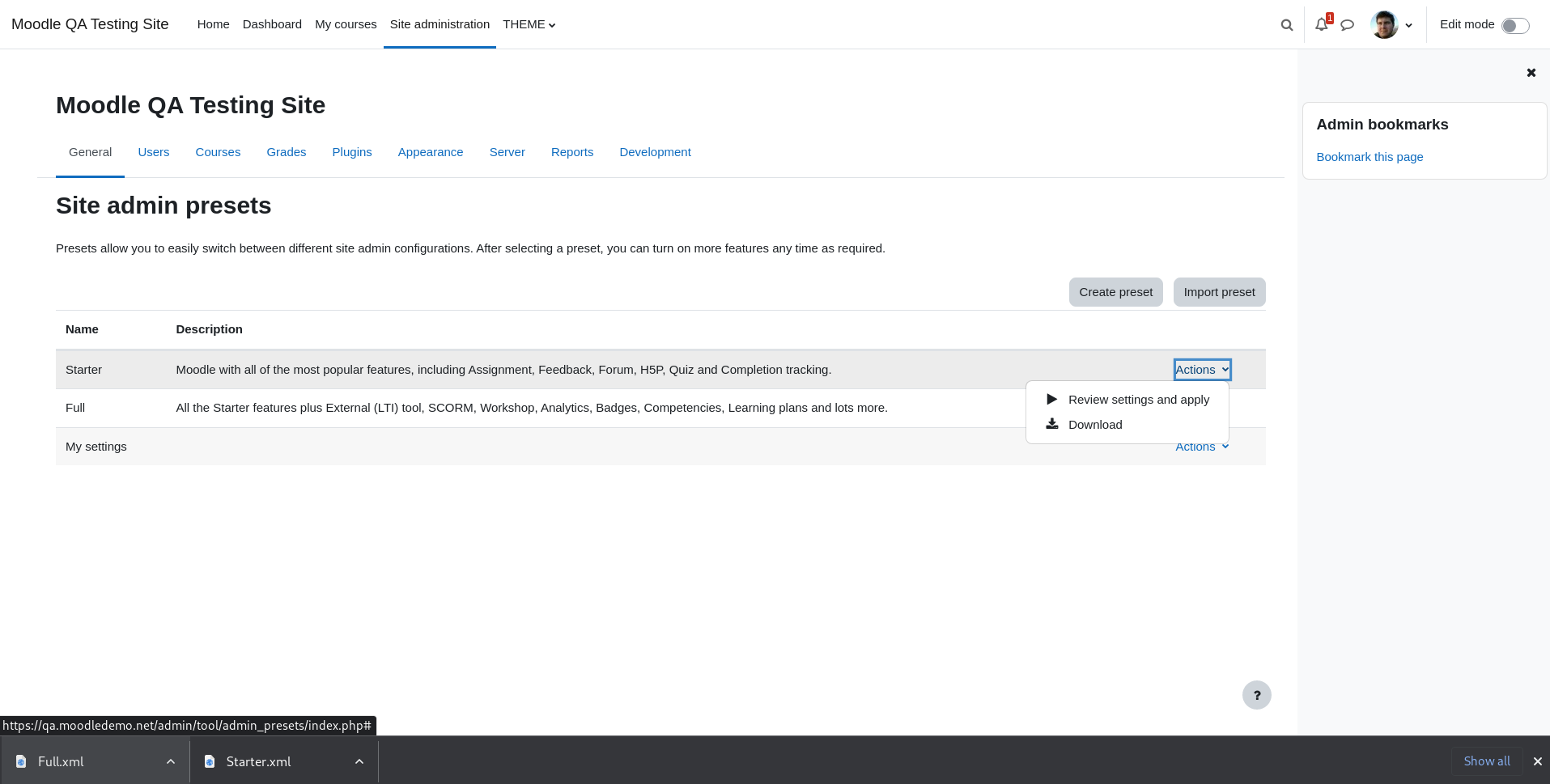The width and height of the screenshot is (1550, 784).
Task: Open messaging drawer speech bubble icon
Action: (x=1347, y=25)
